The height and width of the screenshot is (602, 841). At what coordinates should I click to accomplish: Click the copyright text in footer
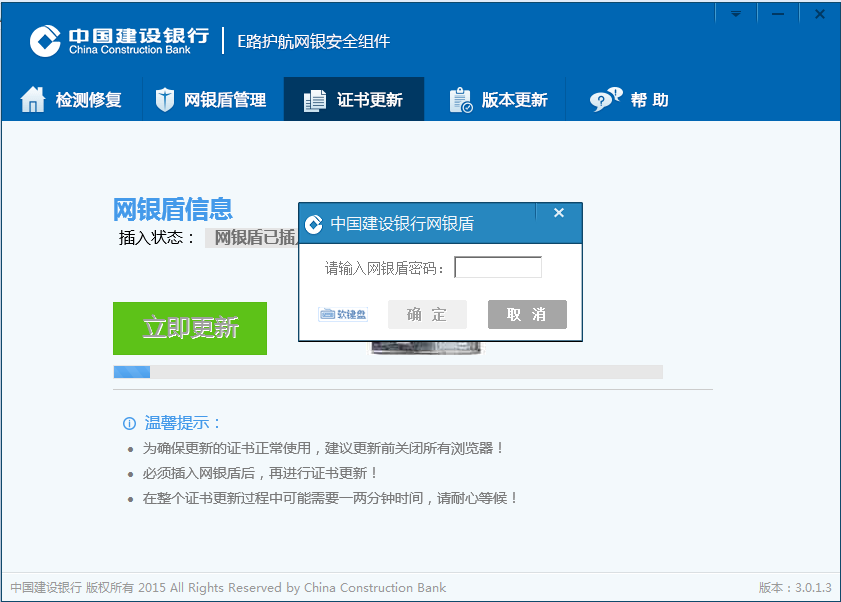tap(228, 588)
